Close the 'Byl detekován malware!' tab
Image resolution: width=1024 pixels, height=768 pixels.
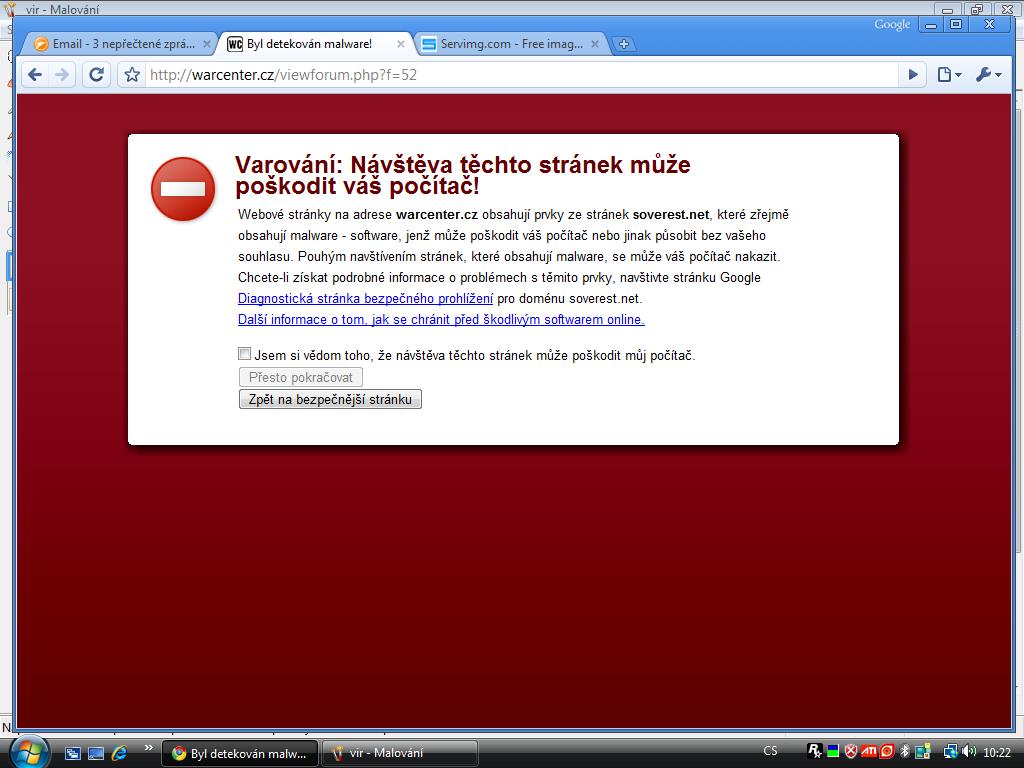(x=400, y=44)
